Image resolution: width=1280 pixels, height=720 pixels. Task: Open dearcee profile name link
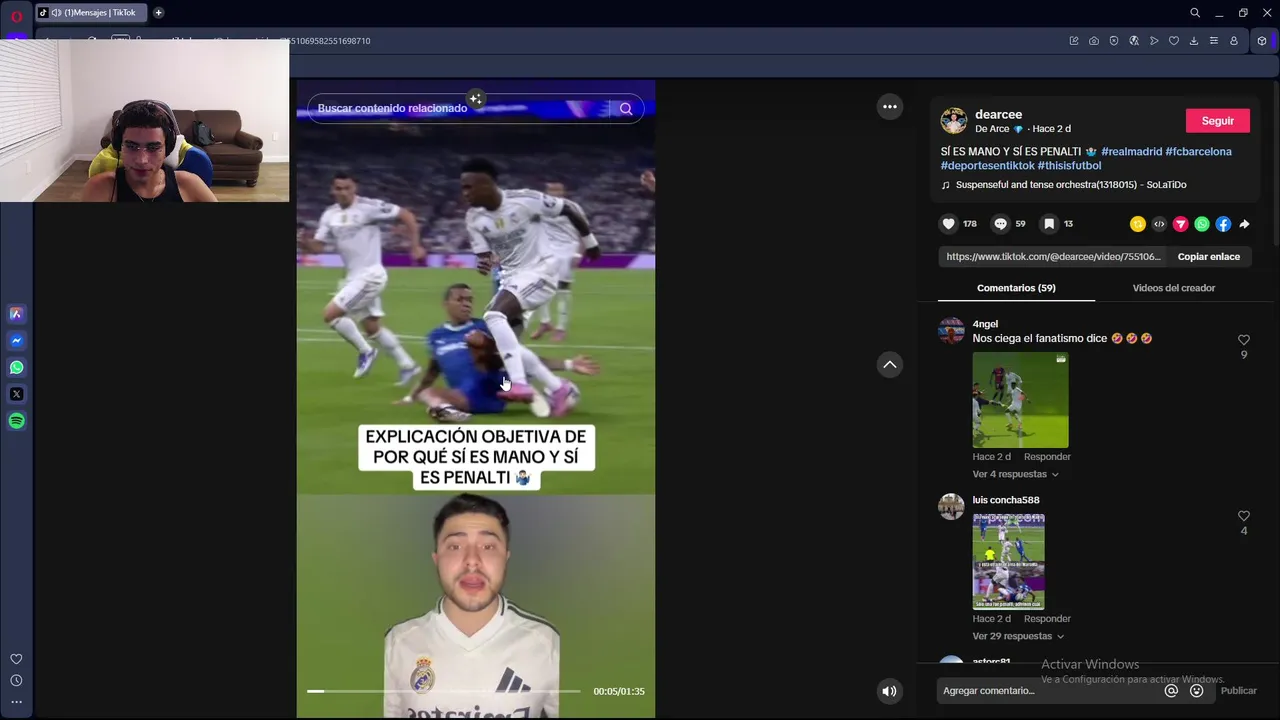(x=998, y=115)
